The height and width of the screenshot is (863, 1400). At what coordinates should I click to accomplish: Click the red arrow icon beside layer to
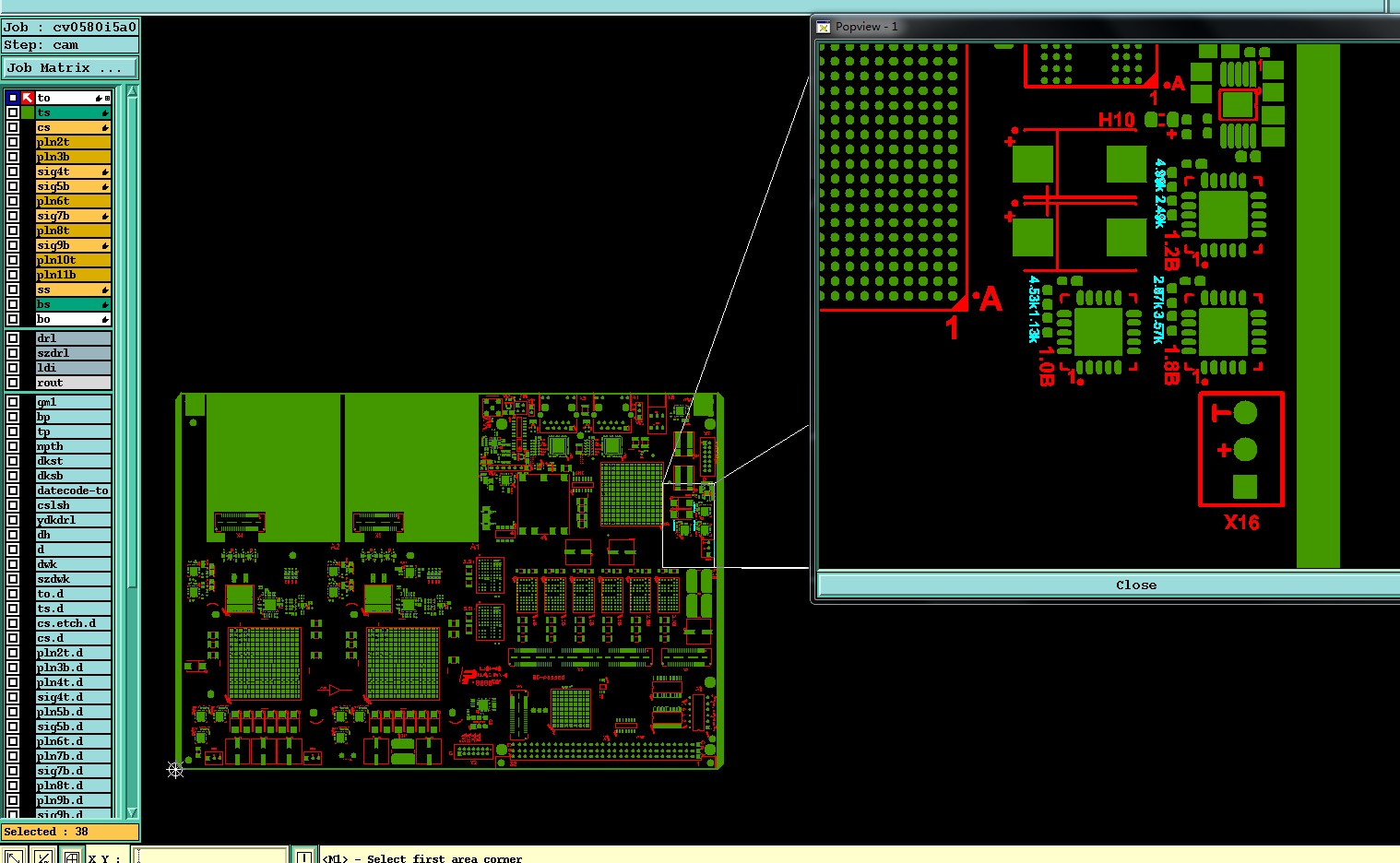pos(28,98)
